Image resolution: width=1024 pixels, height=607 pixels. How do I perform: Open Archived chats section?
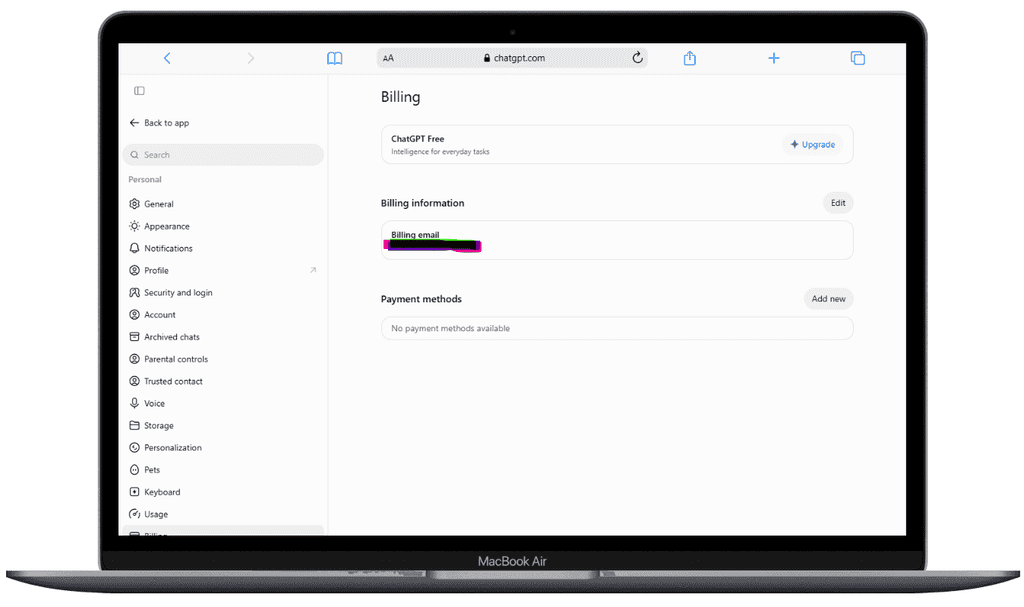pyautogui.click(x=223, y=337)
